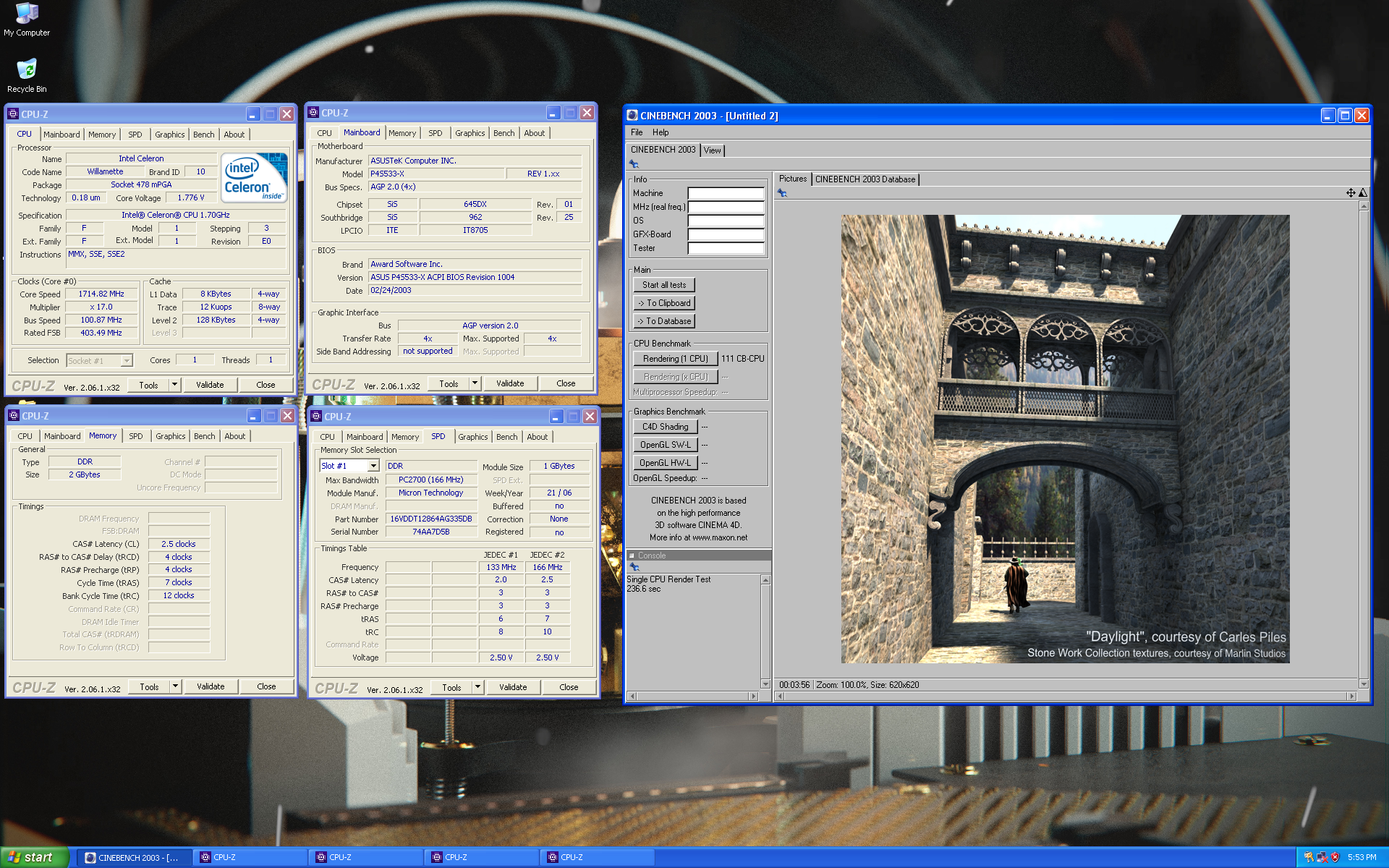1389x868 pixels.
Task: Select About tab in CPU-Z Memory window
Action: [235, 436]
